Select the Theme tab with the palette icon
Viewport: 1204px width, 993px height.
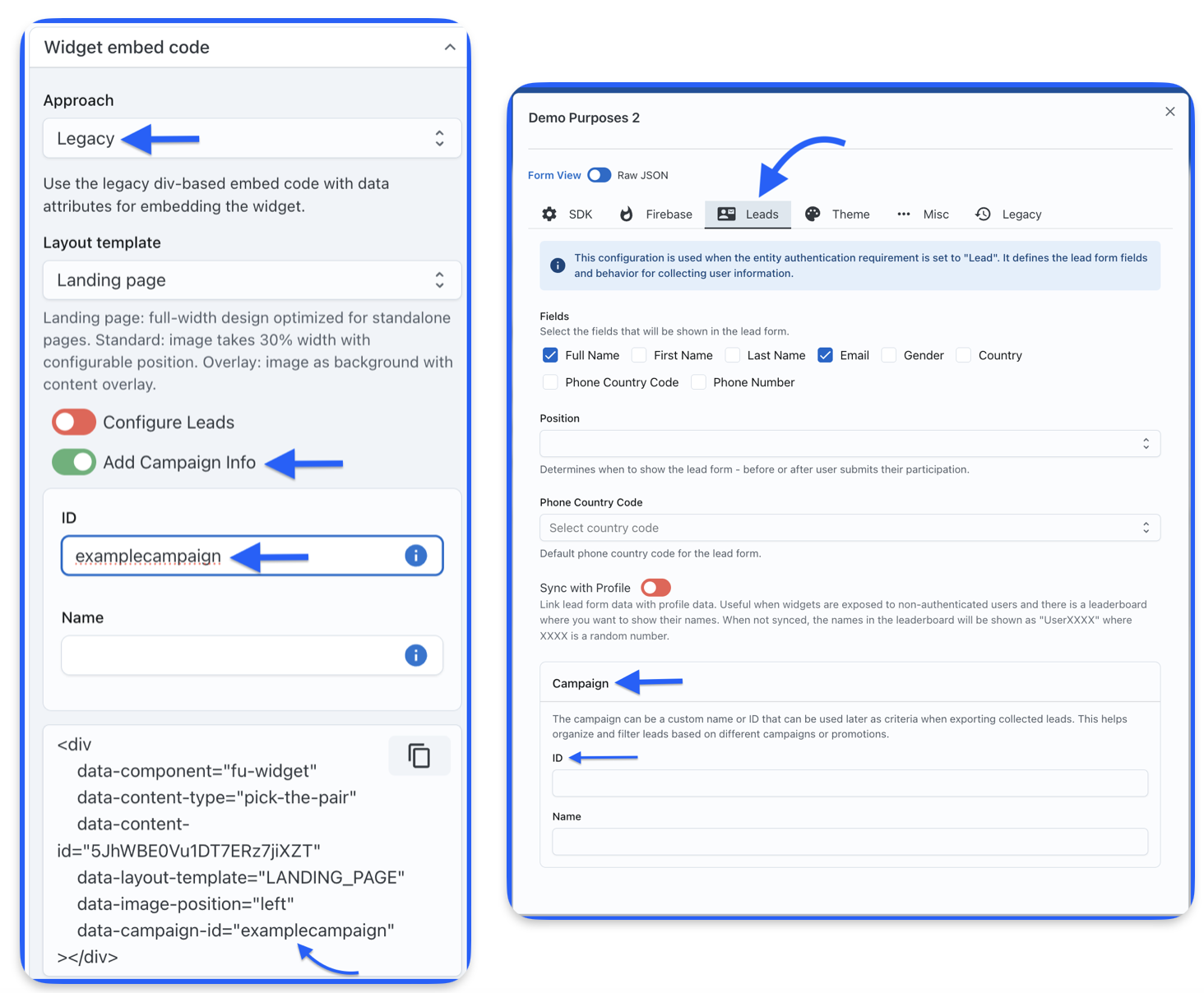tap(837, 215)
